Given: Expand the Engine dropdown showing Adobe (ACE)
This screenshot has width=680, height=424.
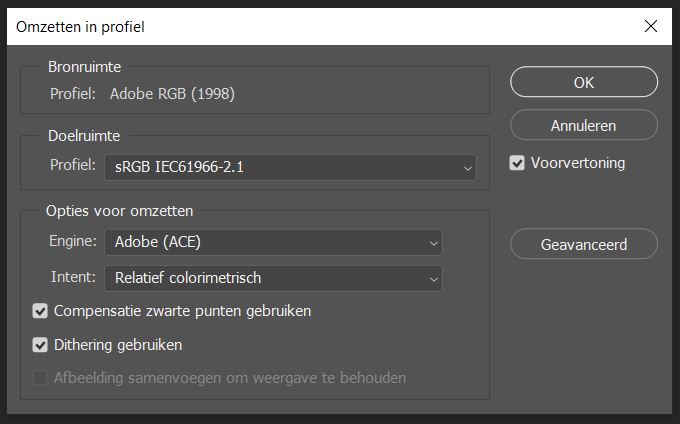Looking at the screenshot, I should click(x=273, y=242).
